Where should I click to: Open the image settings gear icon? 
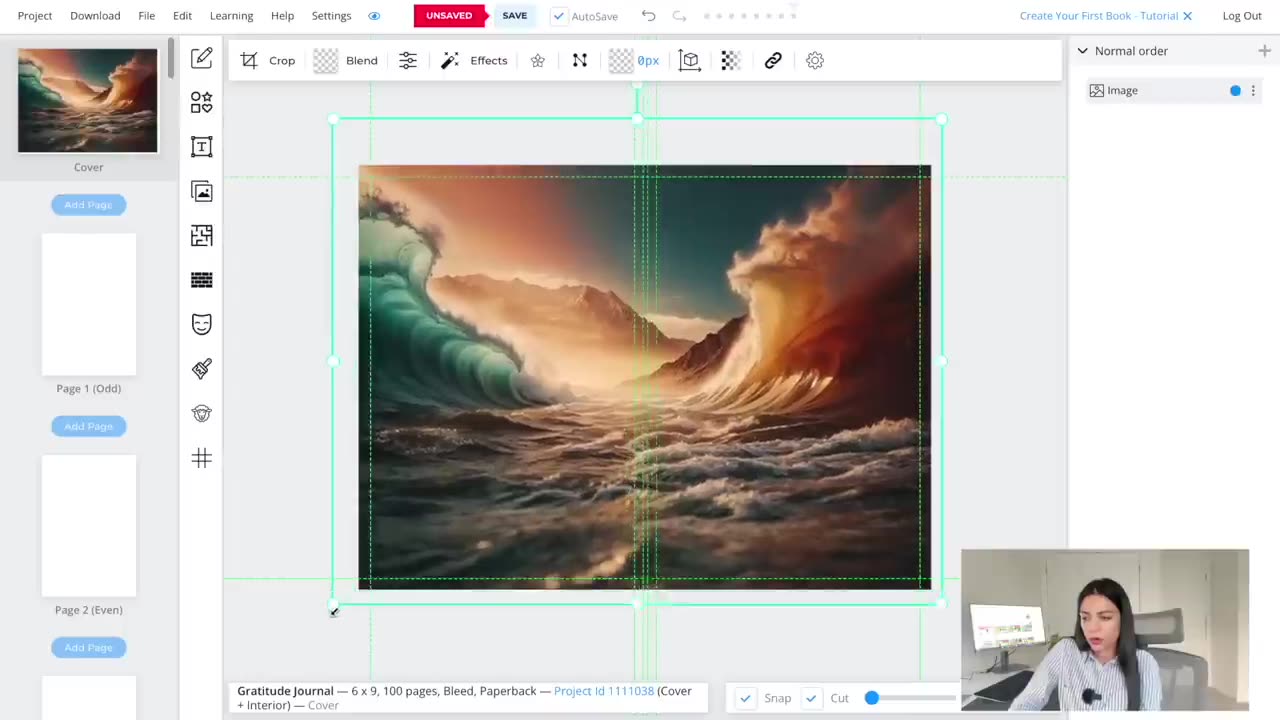click(815, 60)
